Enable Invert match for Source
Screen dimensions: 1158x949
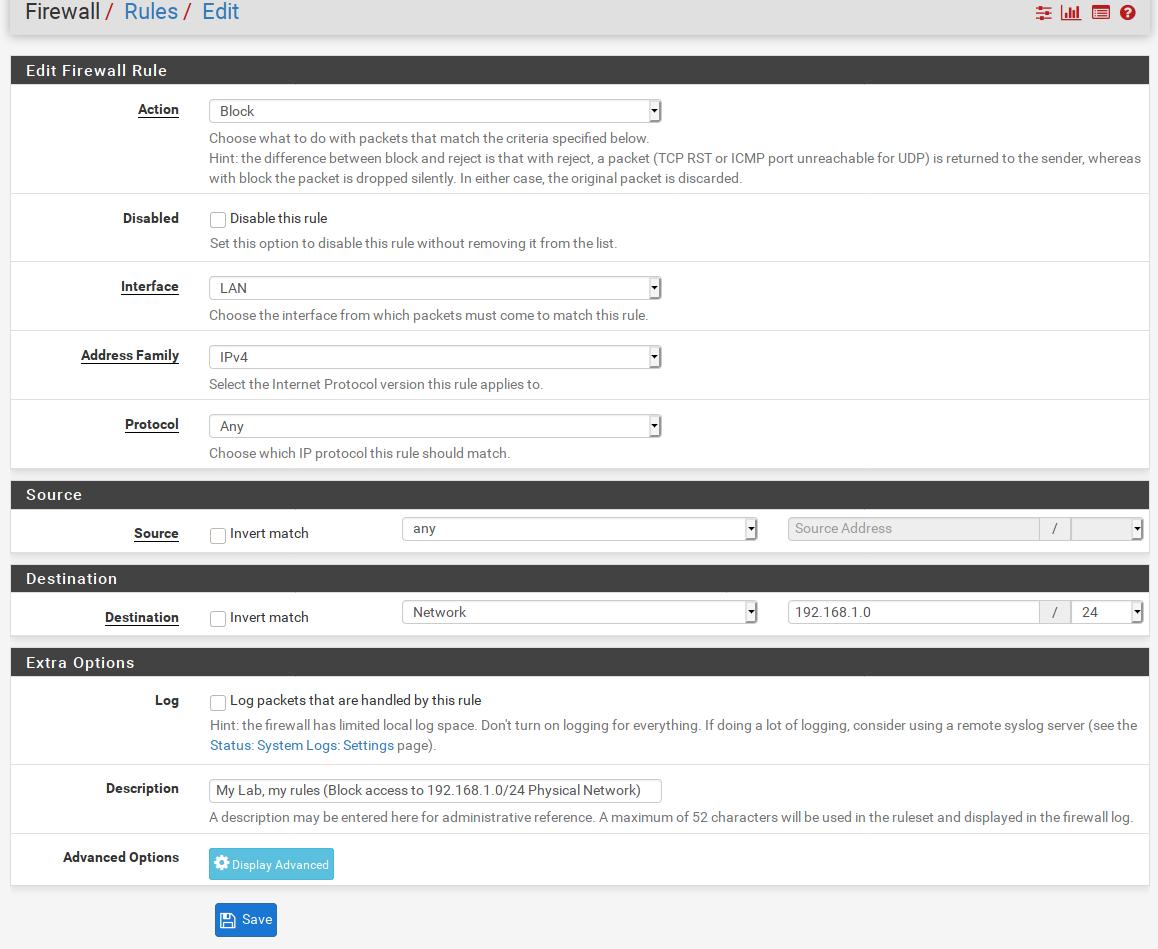pyautogui.click(x=218, y=535)
